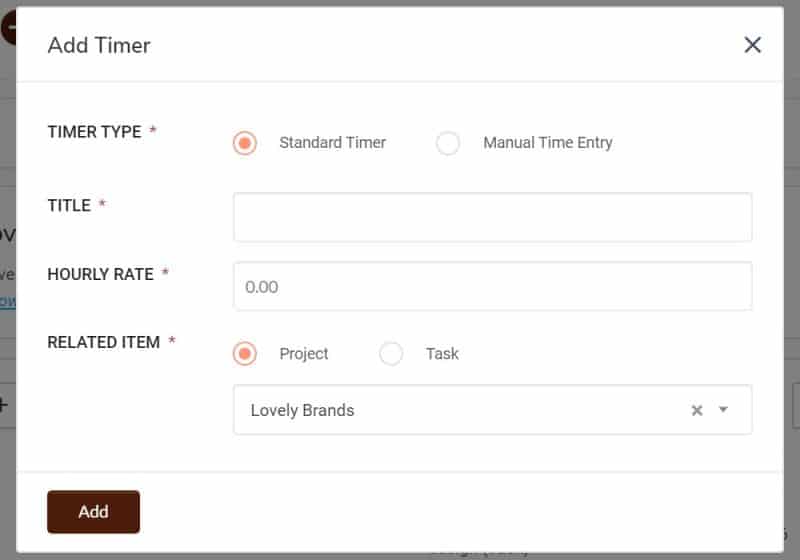This screenshot has width=800, height=560.
Task: Focus the Title text field
Action: tap(492, 217)
